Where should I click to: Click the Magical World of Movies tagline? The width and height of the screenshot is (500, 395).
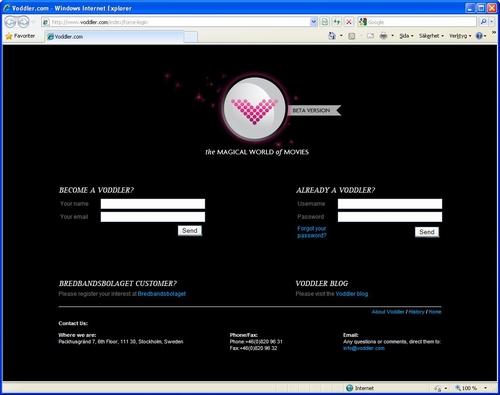[x=257, y=152]
